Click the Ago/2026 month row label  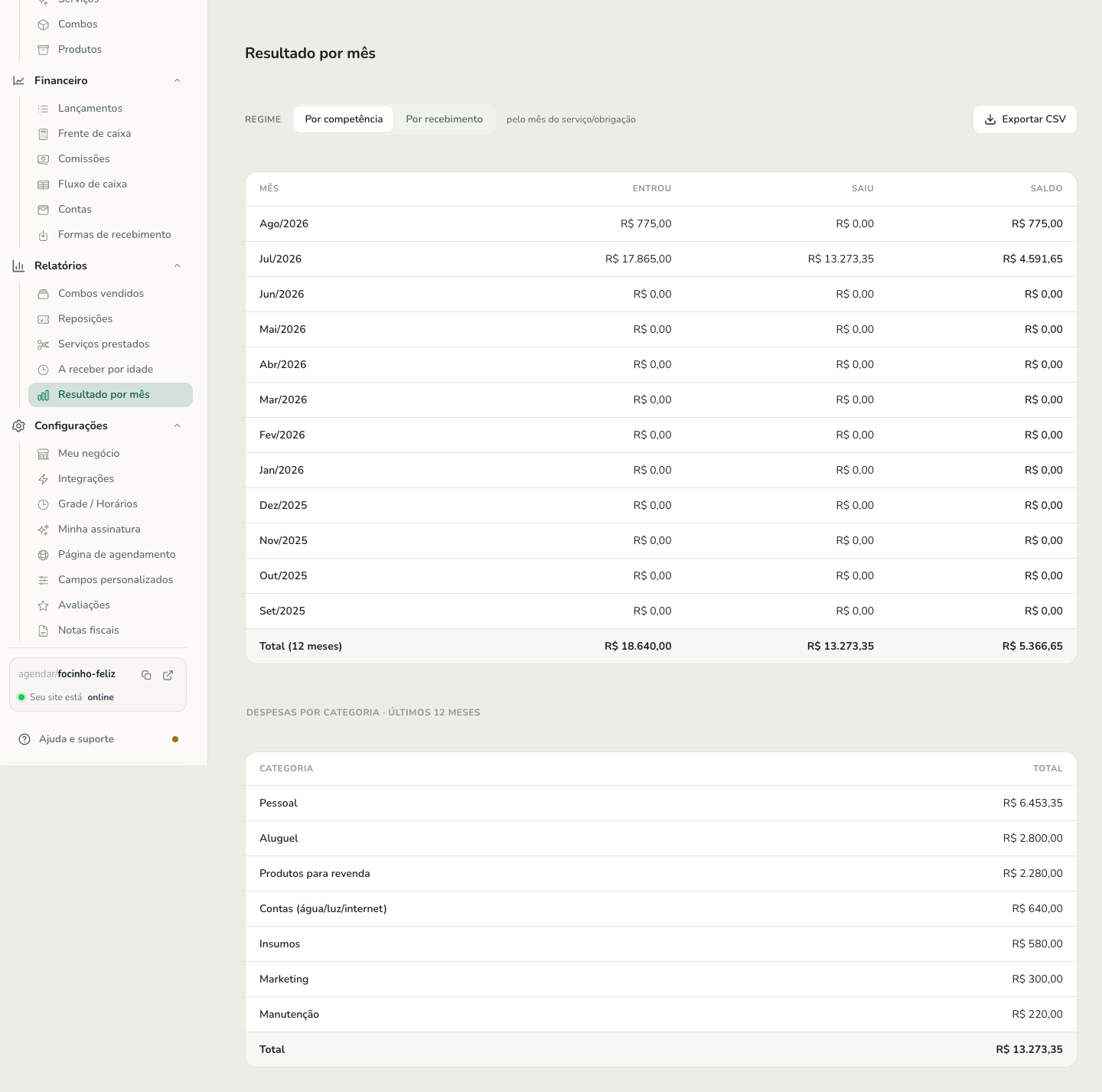284,224
